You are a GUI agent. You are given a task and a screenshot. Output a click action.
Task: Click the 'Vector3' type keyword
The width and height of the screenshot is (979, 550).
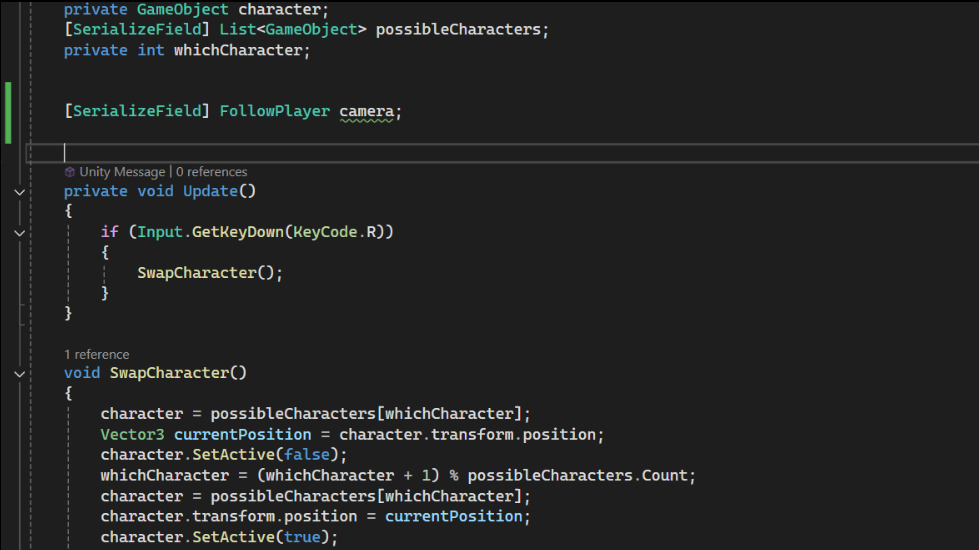[x=132, y=435]
